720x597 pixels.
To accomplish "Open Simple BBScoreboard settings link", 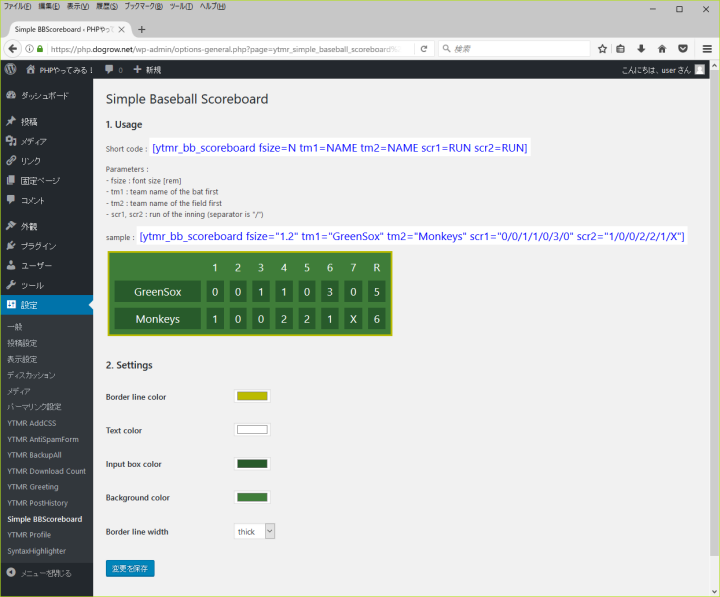I will (45, 519).
